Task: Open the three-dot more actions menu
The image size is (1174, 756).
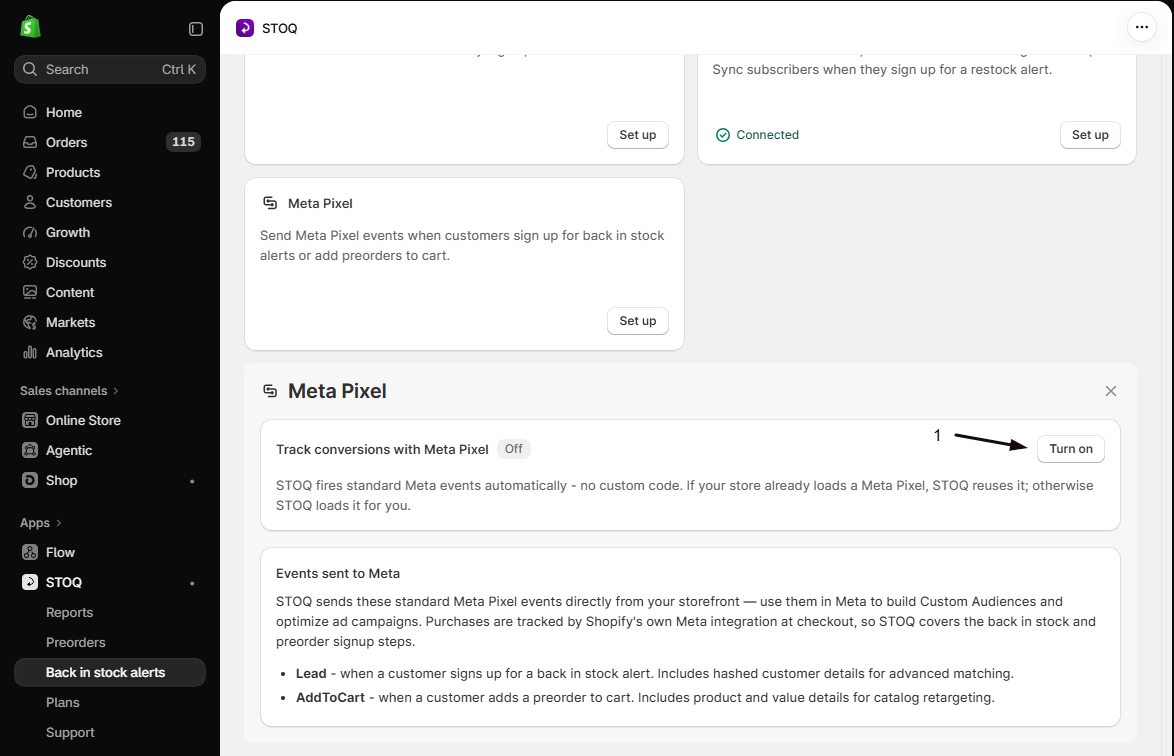Action: coord(1141,28)
